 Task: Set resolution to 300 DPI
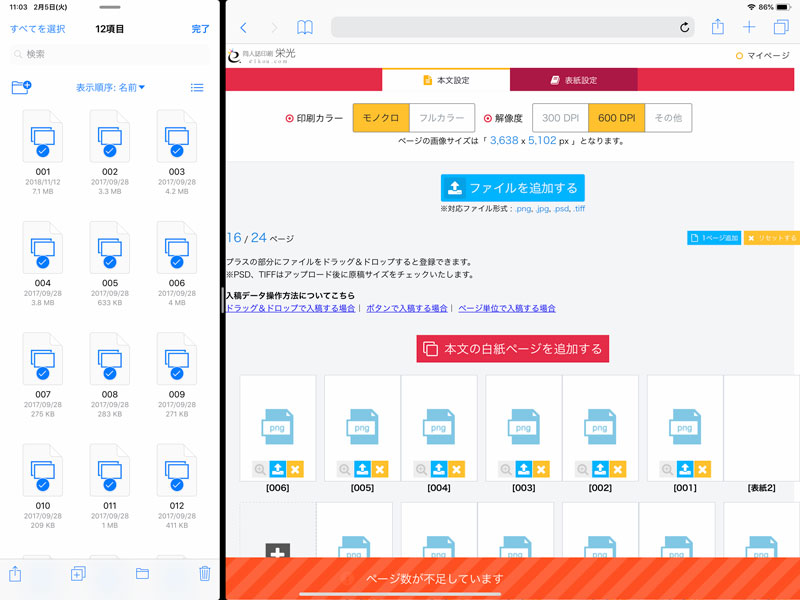coord(560,118)
